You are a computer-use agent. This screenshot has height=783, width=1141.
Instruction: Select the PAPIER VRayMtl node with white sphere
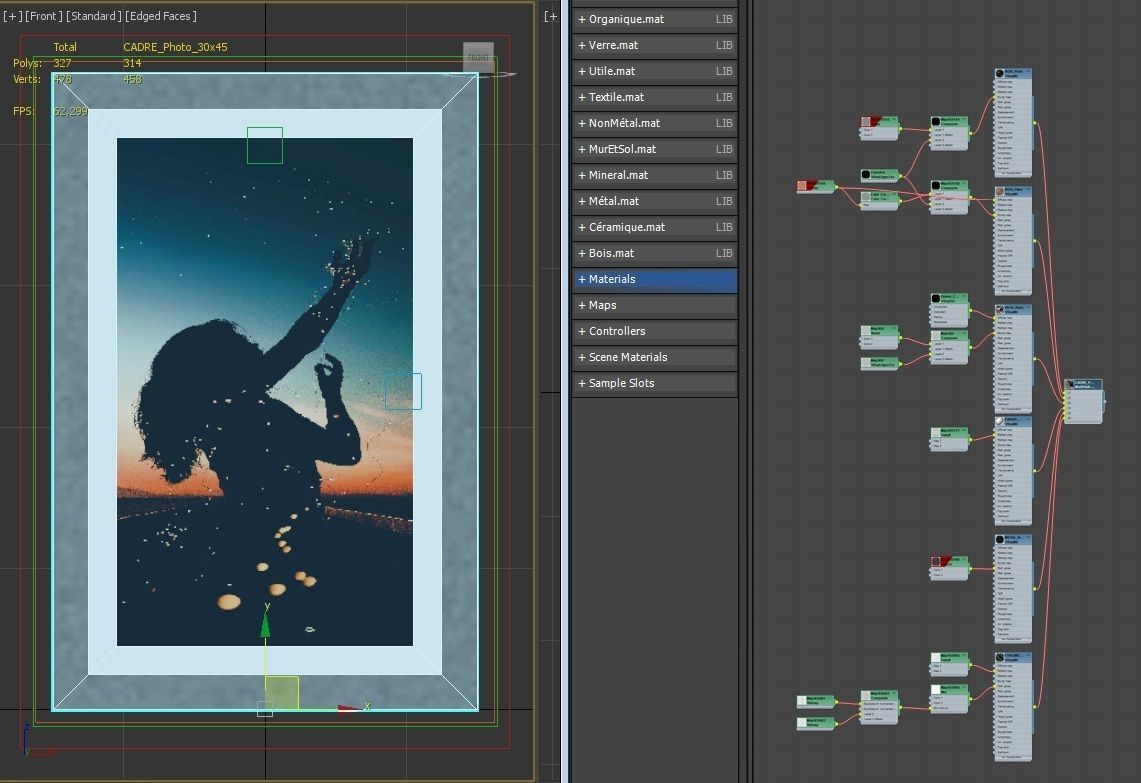1013,470
